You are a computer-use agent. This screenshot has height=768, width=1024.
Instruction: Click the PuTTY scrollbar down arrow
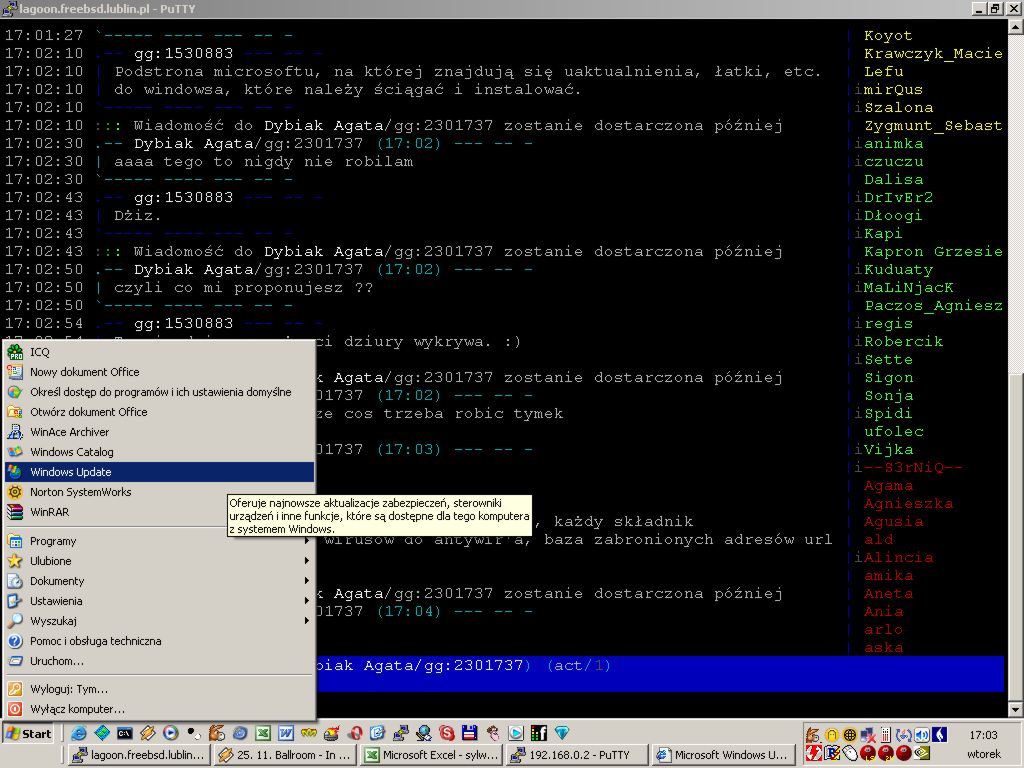pos(1016,710)
